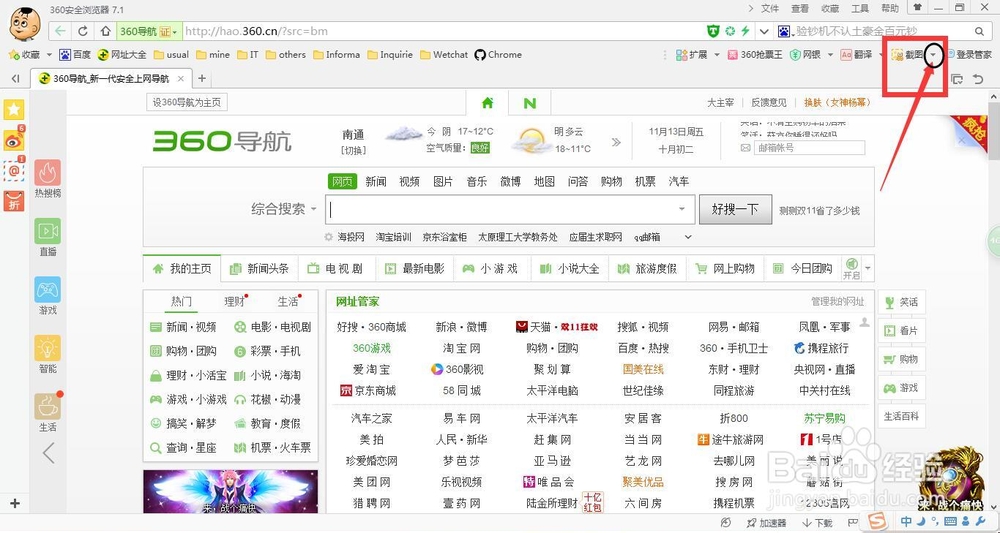Expand the search hot links chevron
Image resolution: width=1000 pixels, height=533 pixels.
(688, 237)
